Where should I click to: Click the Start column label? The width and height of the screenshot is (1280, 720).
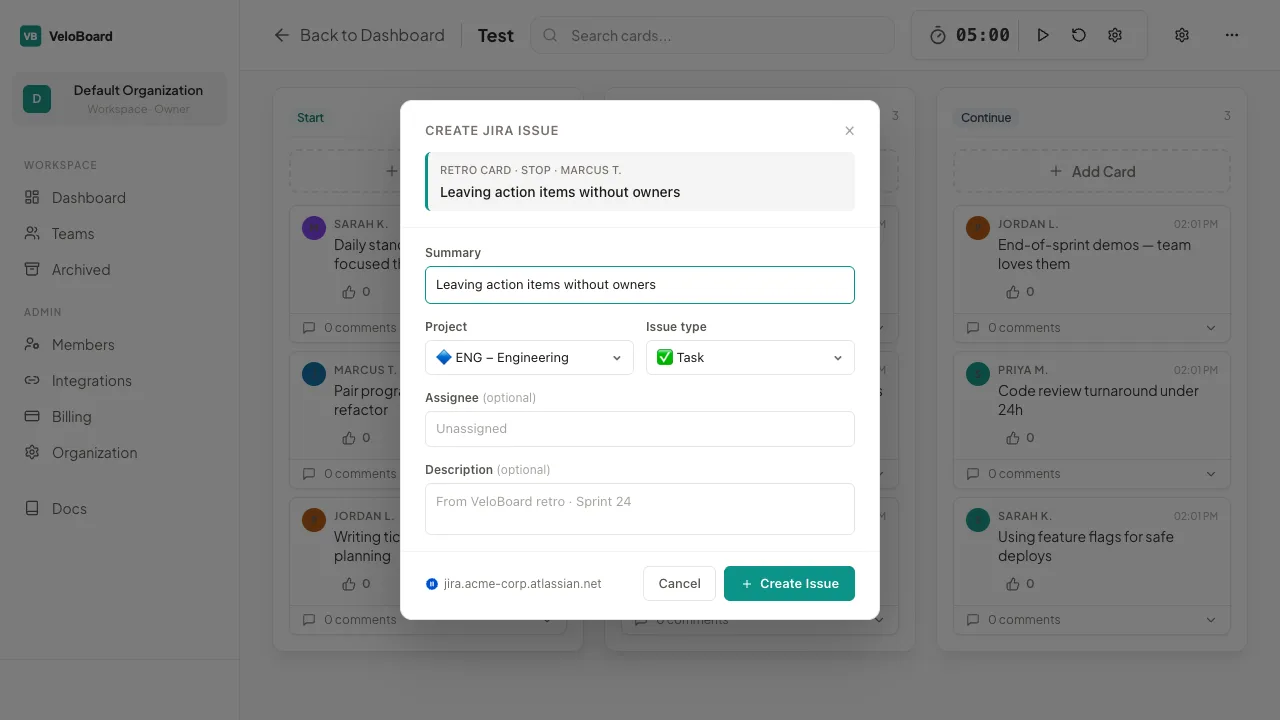coord(310,118)
